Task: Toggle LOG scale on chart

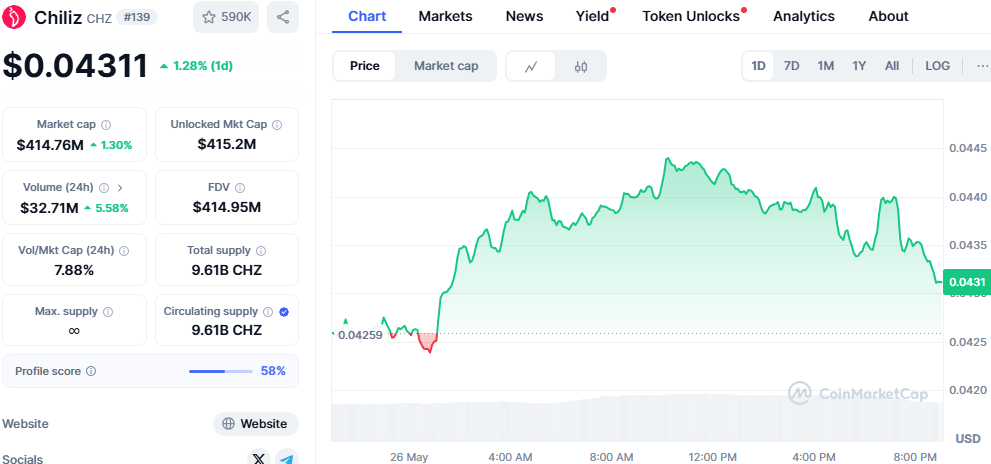Action: 937,66
